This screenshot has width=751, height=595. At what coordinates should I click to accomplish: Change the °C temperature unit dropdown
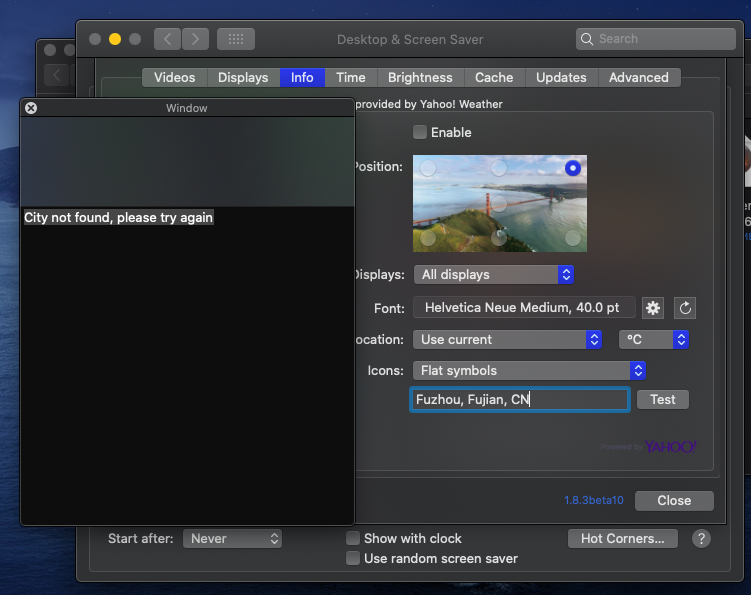coord(654,340)
